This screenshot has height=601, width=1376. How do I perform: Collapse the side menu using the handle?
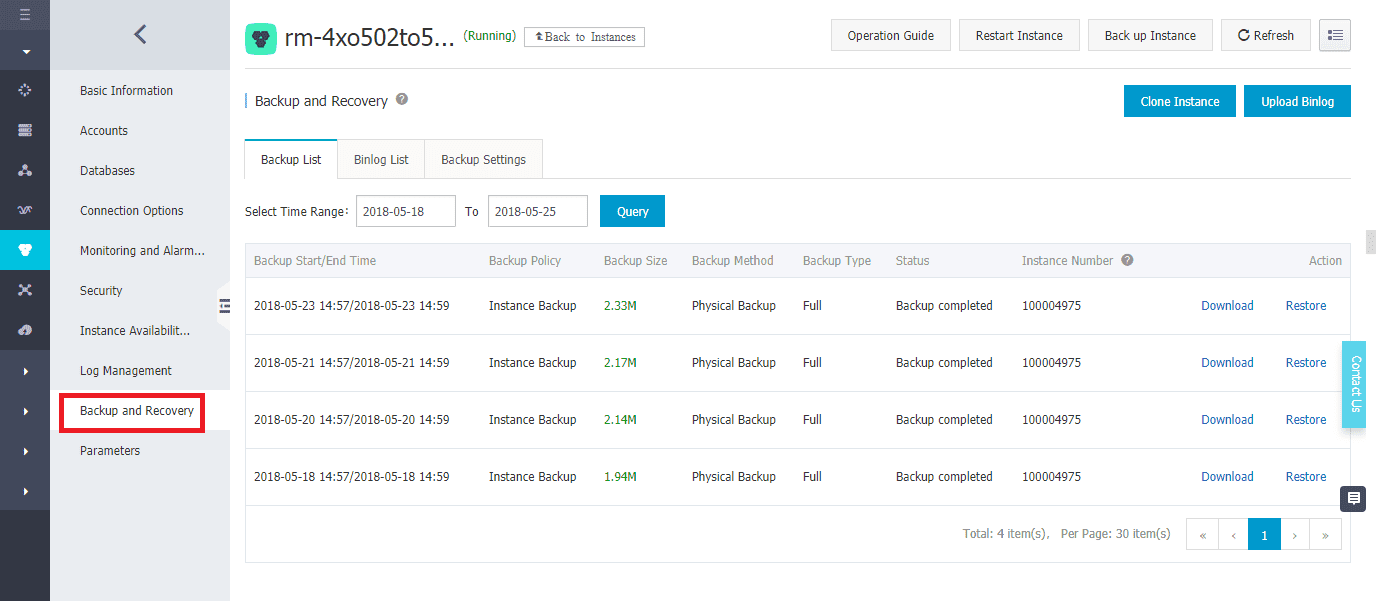tap(224, 305)
